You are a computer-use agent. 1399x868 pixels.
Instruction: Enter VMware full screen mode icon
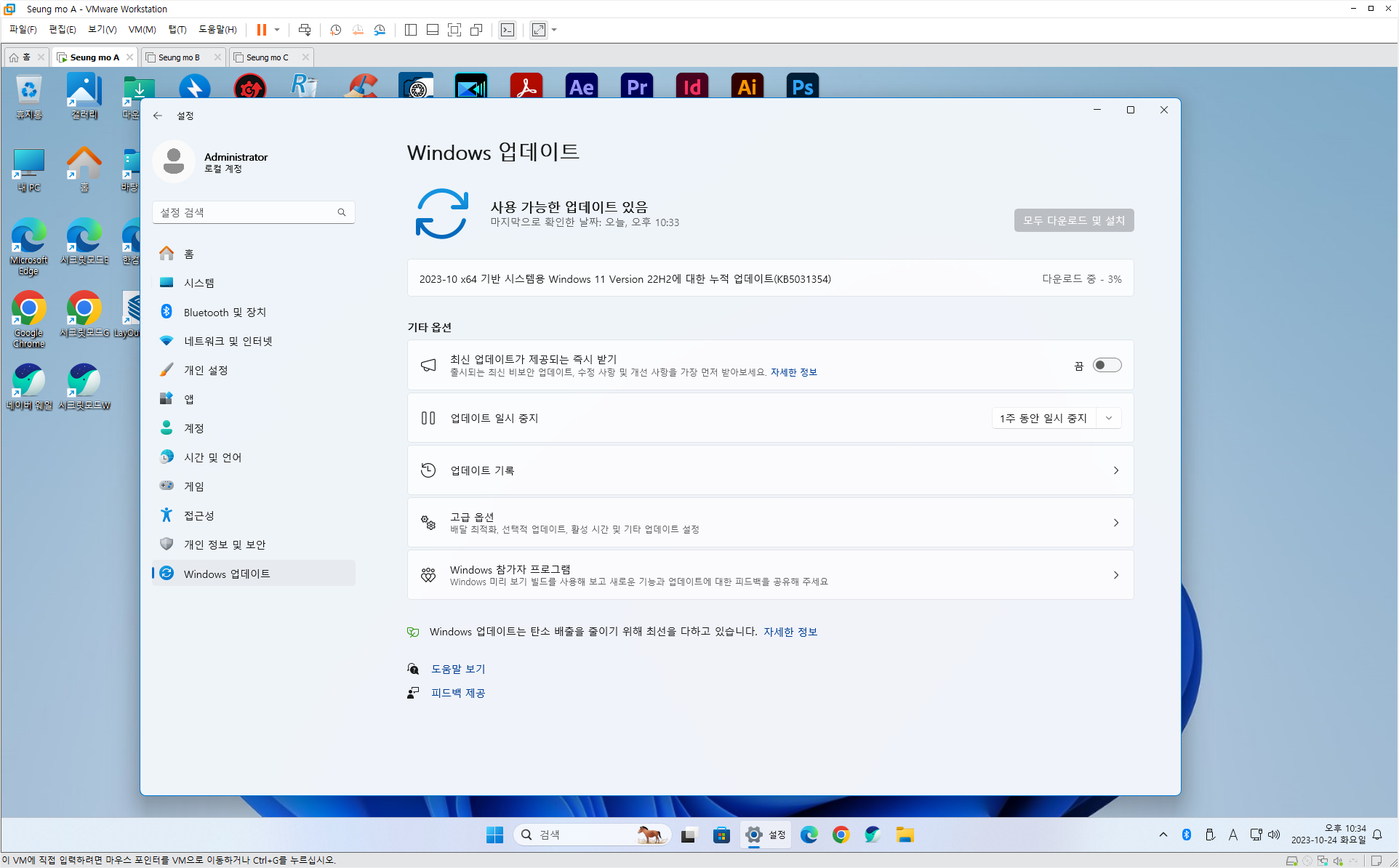coord(454,30)
